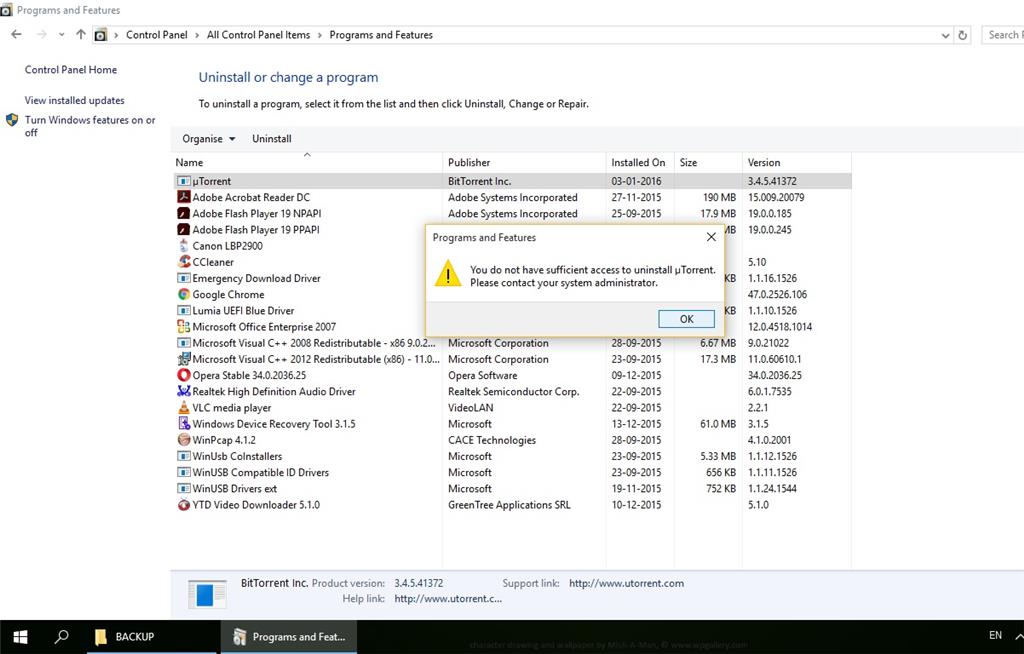Click the Lumia UEFI Blue Driver icon
The height and width of the screenshot is (654, 1024).
pyautogui.click(x=184, y=310)
